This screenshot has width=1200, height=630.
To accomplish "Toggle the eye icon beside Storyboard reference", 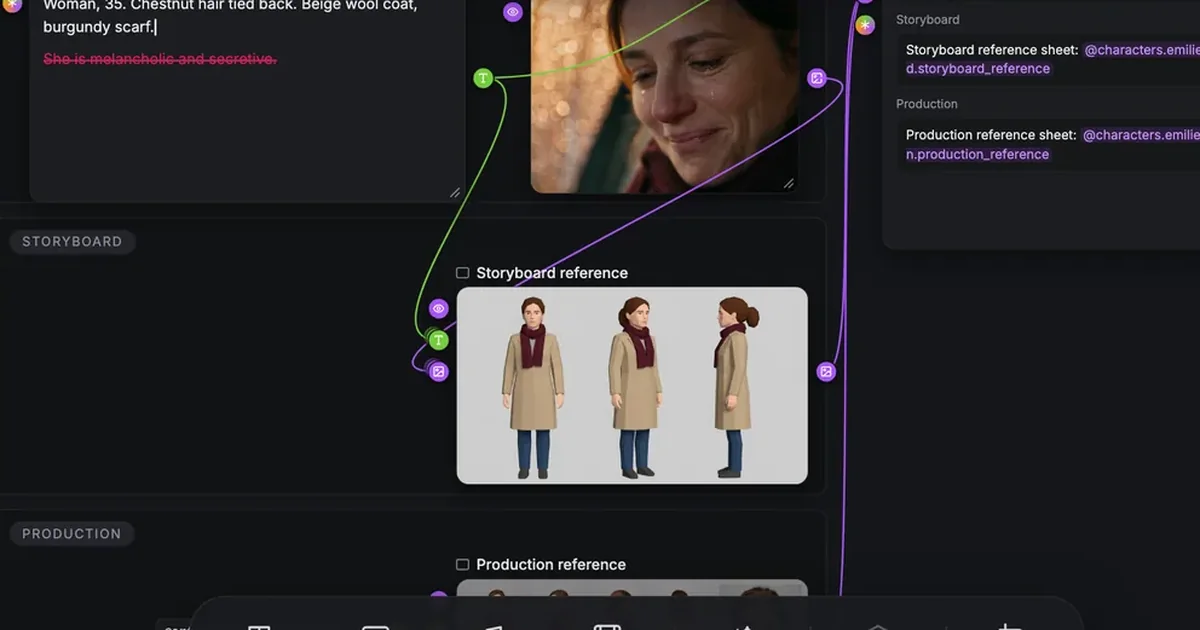I will (x=438, y=309).
